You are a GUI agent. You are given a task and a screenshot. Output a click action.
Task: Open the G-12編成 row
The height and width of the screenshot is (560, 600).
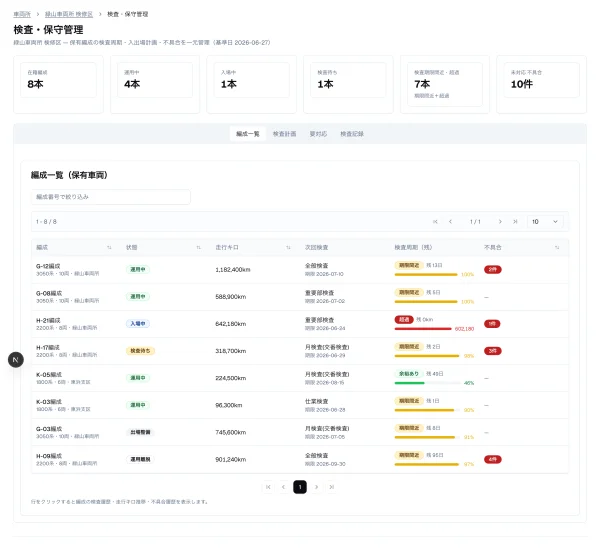tap(300, 269)
